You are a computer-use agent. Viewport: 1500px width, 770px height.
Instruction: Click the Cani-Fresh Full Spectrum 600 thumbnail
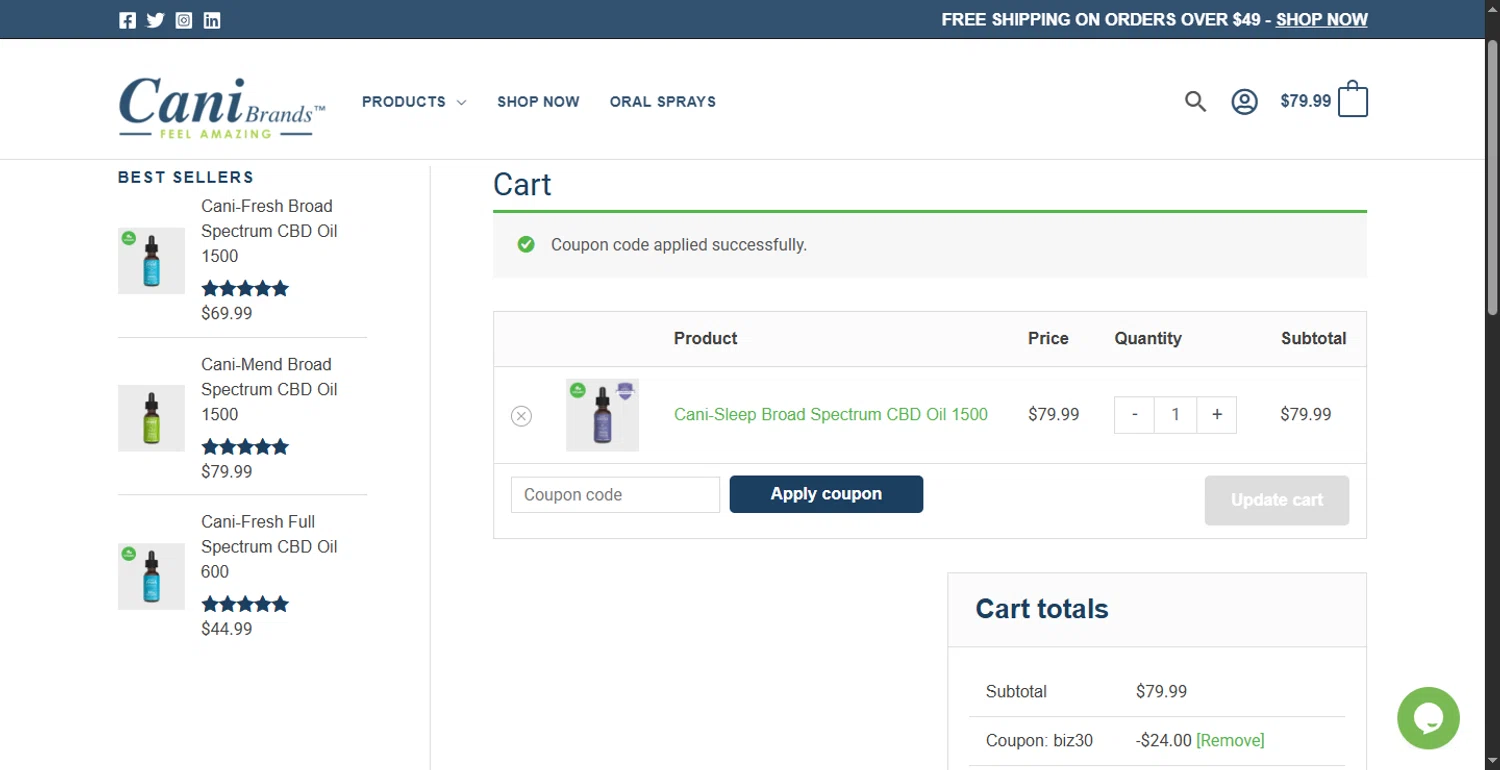pos(151,576)
